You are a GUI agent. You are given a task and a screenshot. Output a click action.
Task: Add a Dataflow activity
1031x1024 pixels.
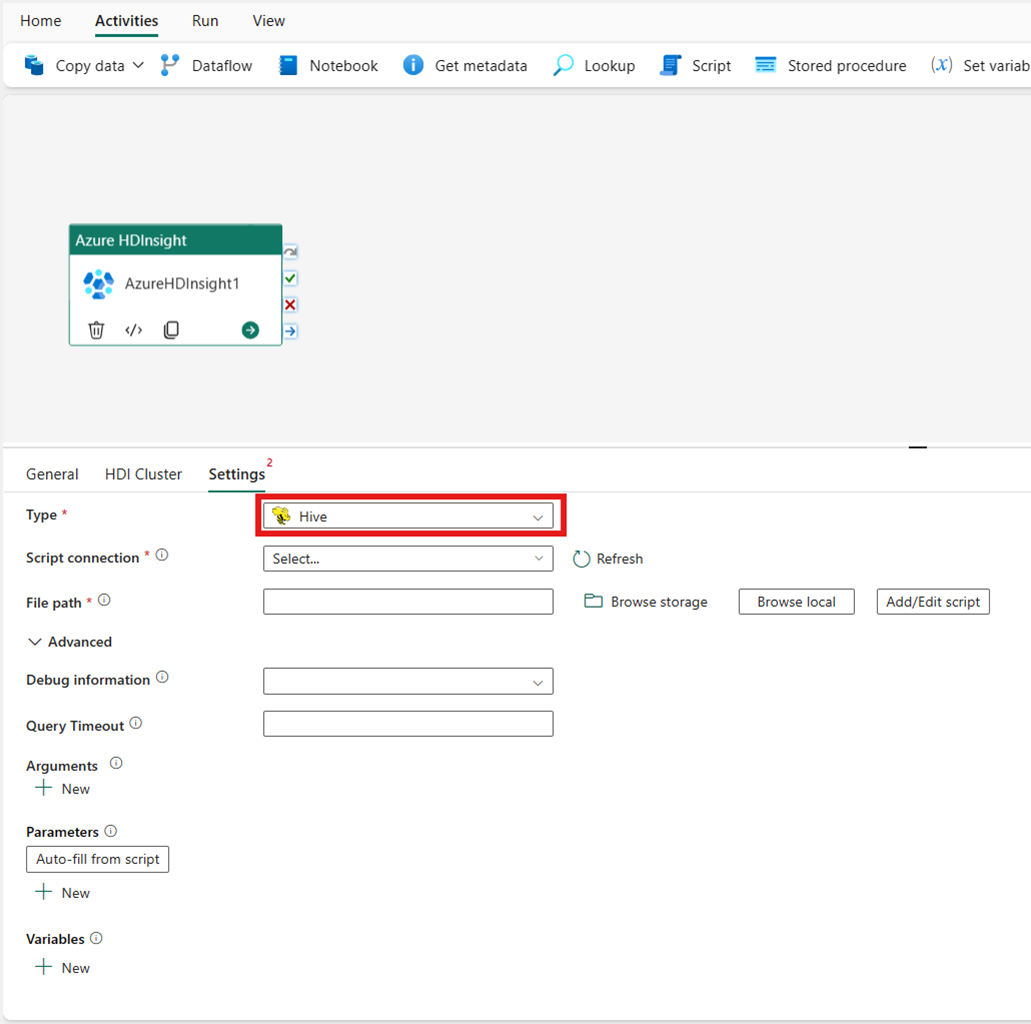(x=206, y=66)
